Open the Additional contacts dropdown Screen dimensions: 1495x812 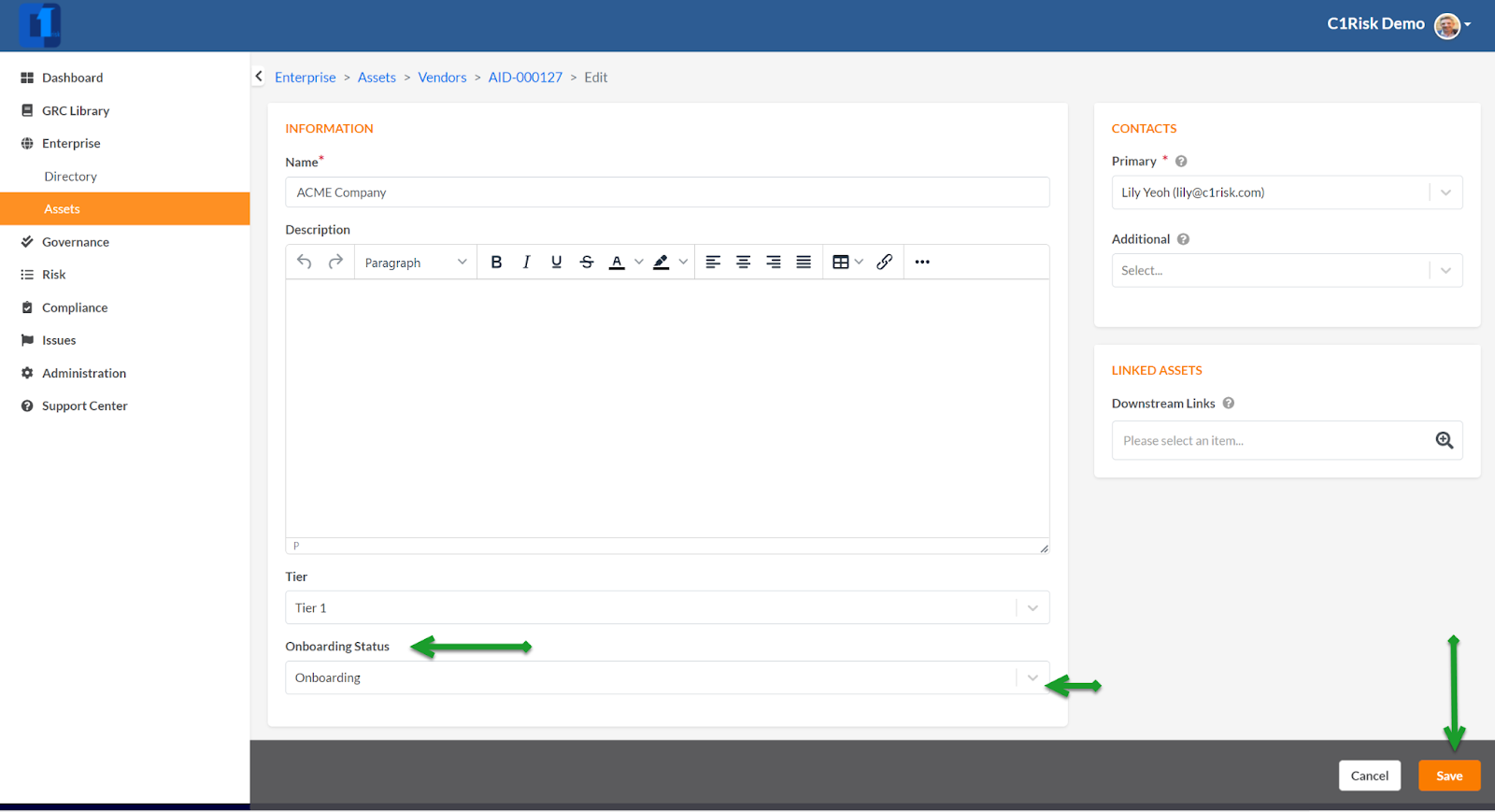(1287, 270)
